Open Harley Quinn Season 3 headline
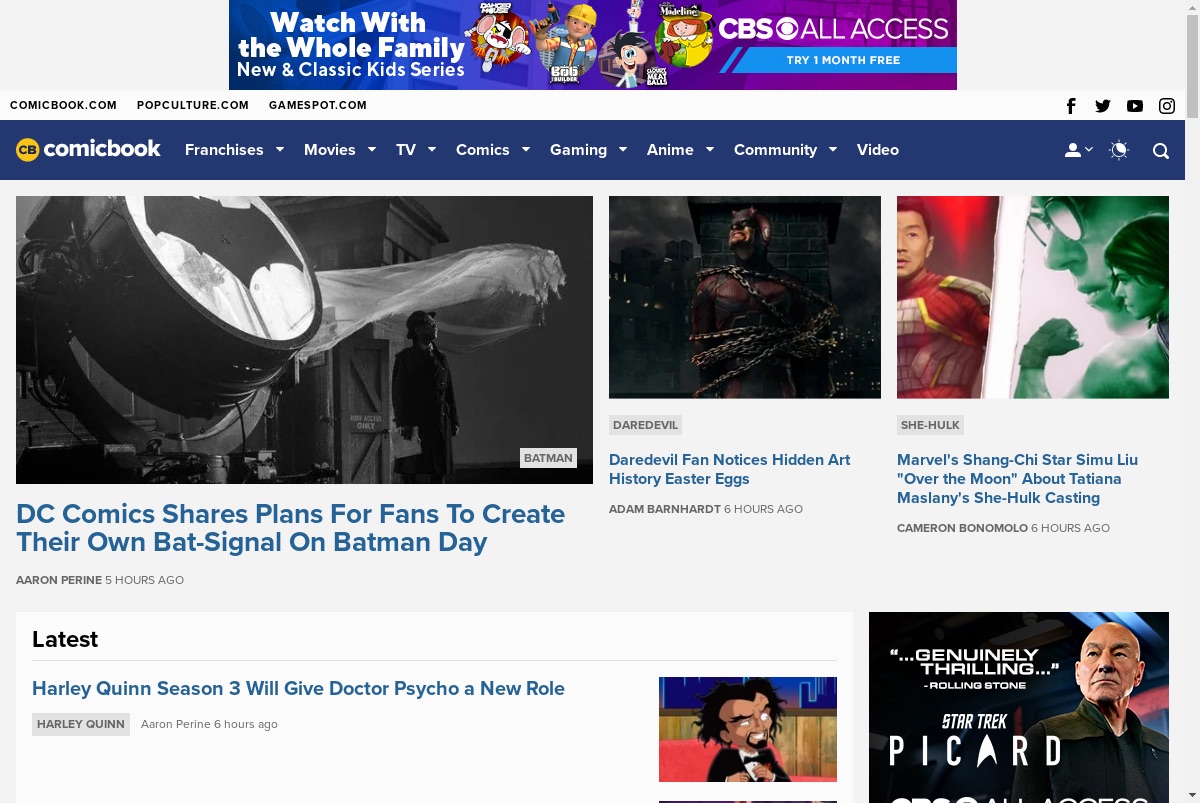 point(298,688)
